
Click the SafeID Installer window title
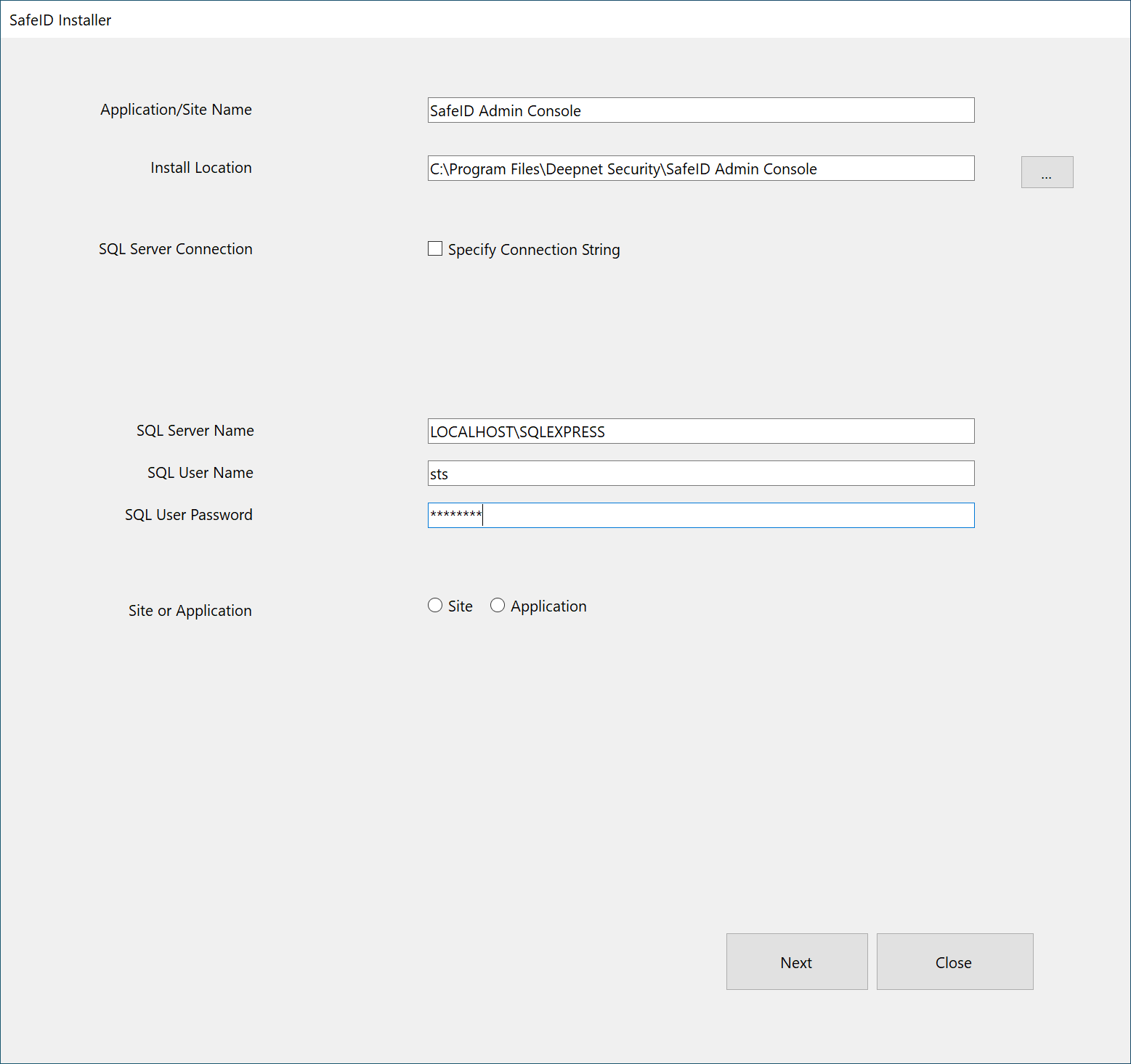point(60,20)
